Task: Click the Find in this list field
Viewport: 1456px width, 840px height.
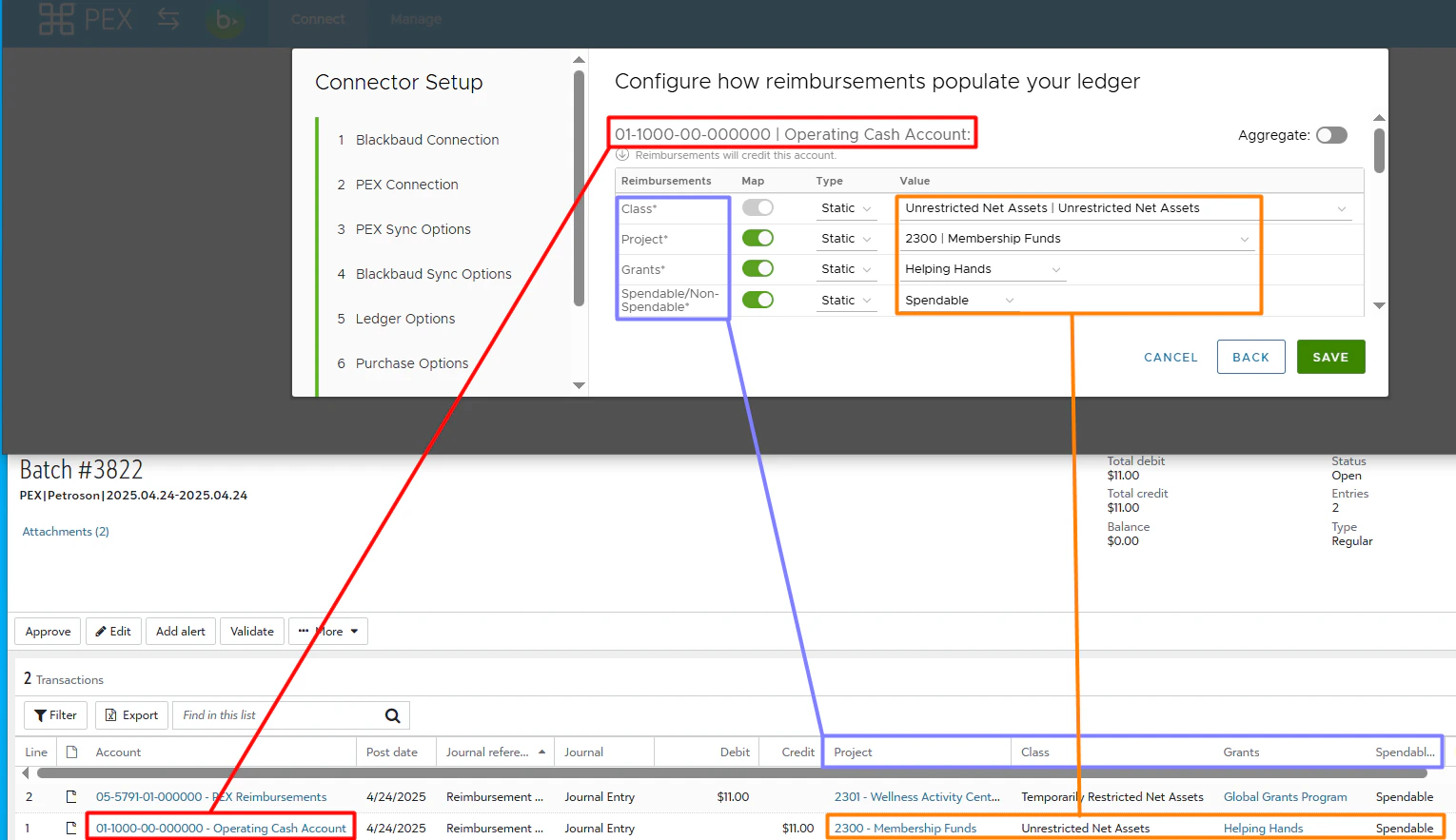Action: [278, 715]
